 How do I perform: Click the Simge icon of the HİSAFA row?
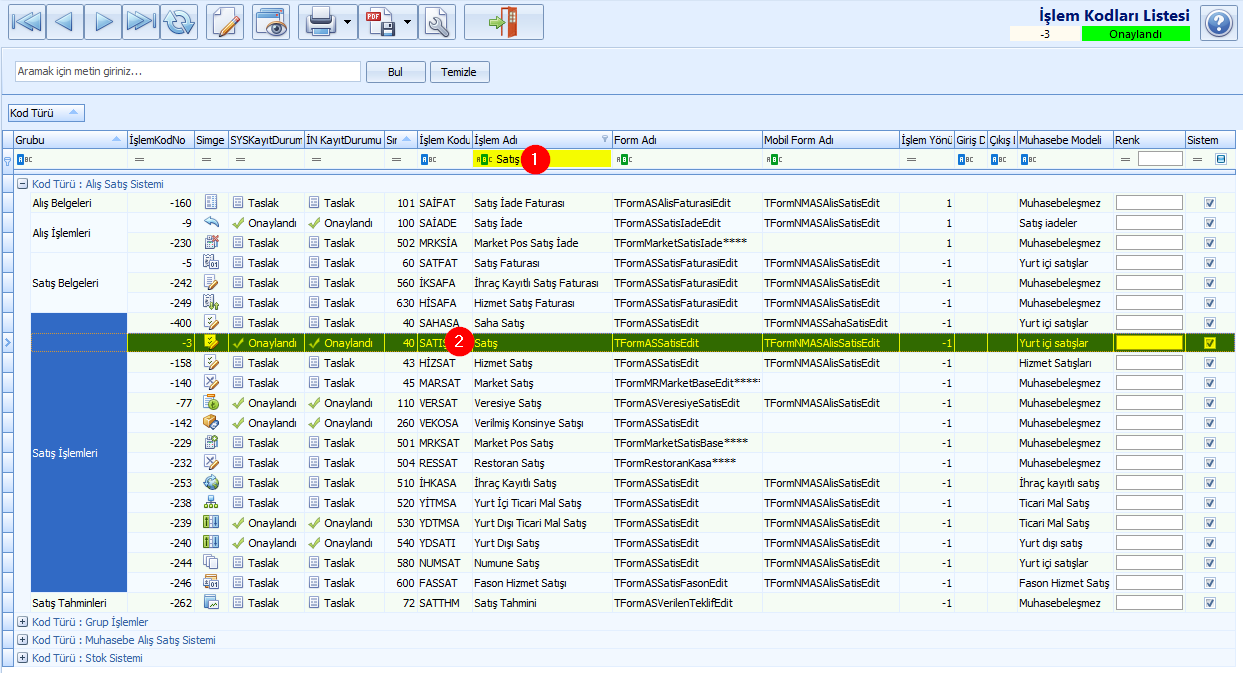point(211,303)
